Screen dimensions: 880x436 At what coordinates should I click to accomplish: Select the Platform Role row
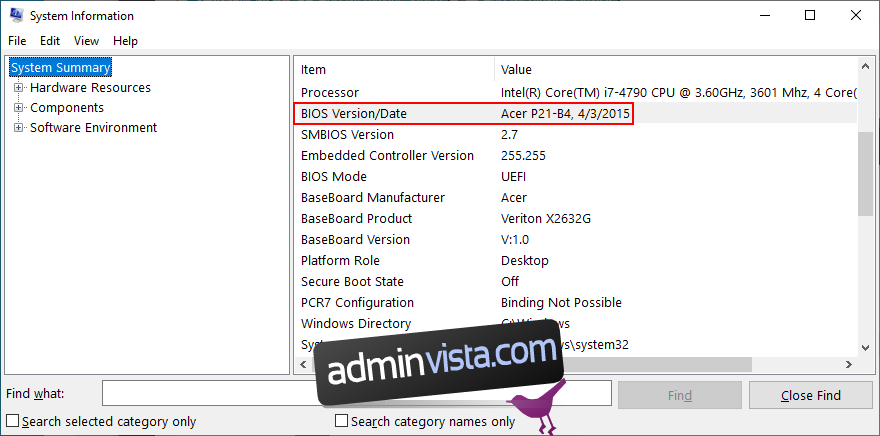pyautogui.click(x=576, y=261)
